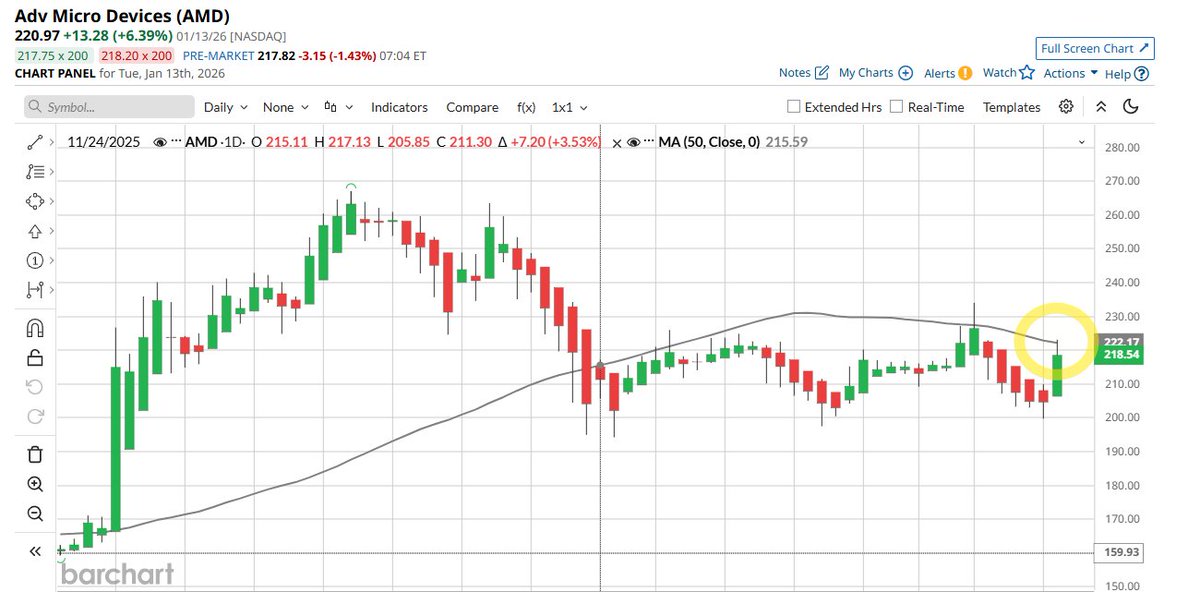
Task: Click the AMD ·1D· series label
Action: pyautogui.click(x=215, y=143)
